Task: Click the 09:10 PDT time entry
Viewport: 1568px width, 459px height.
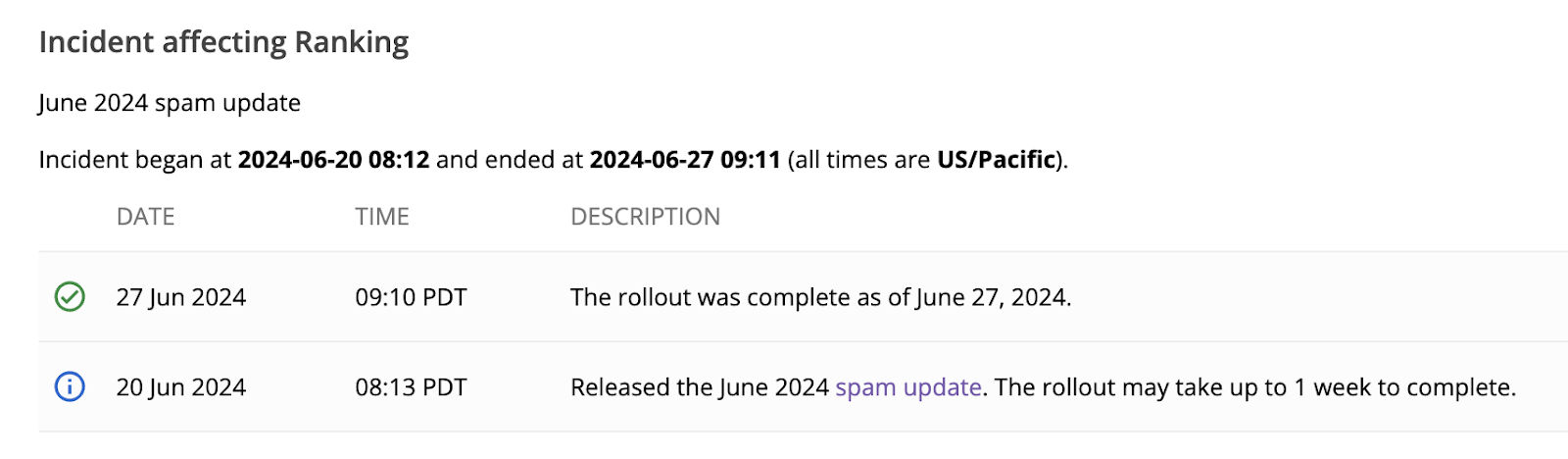Action: (x=411, y=297)
